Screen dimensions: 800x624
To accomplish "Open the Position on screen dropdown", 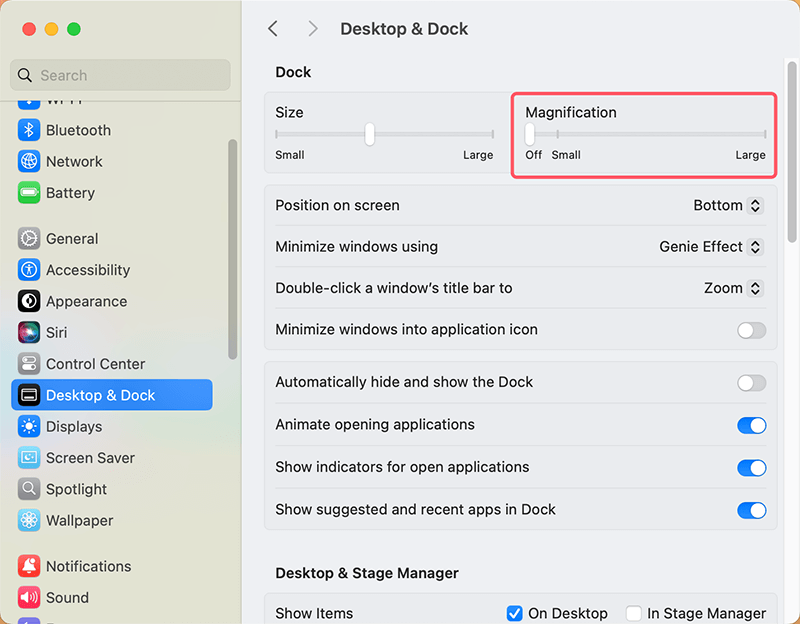I will tap(728, 205).
